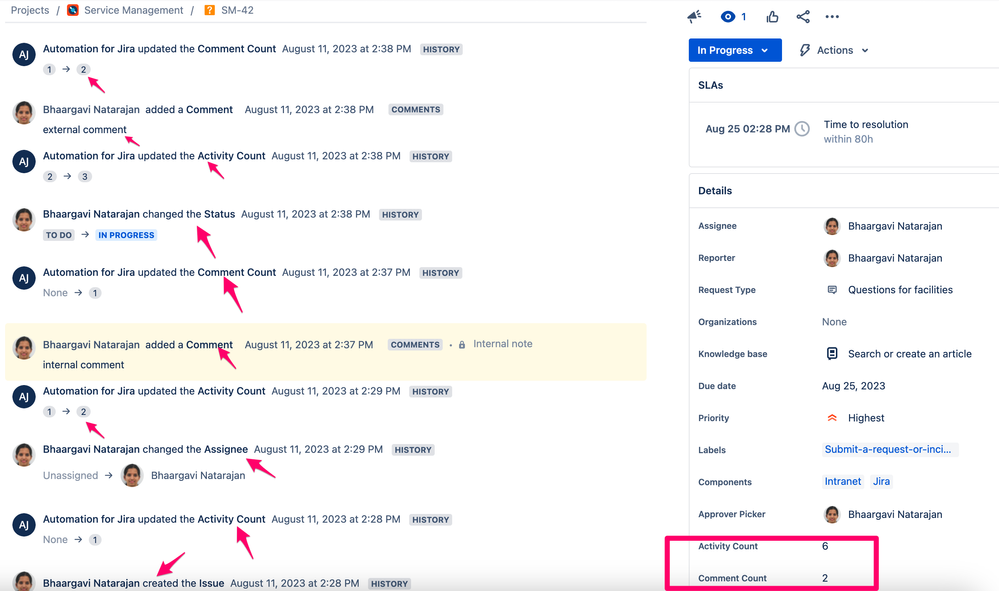Click the Questions for facilities request type
Screen dimensions: 999x591
(900, 290)
